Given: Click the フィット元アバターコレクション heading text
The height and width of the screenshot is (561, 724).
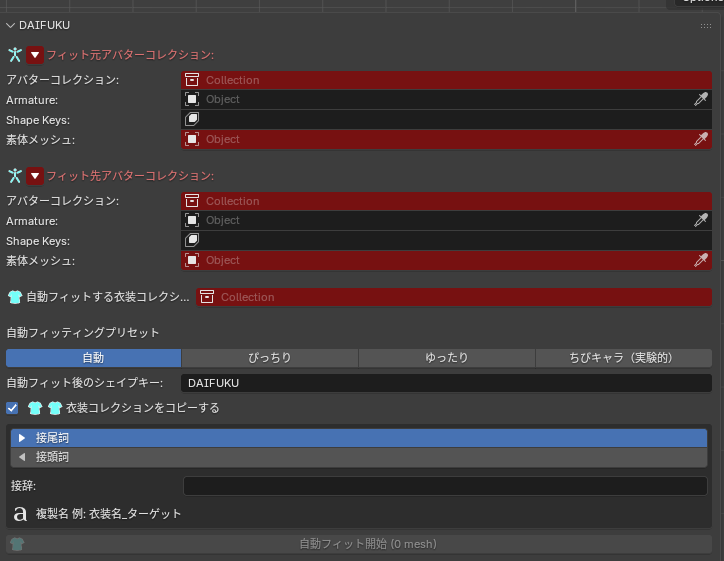Looking at the screenshot, I should click(x=130, y=55).
